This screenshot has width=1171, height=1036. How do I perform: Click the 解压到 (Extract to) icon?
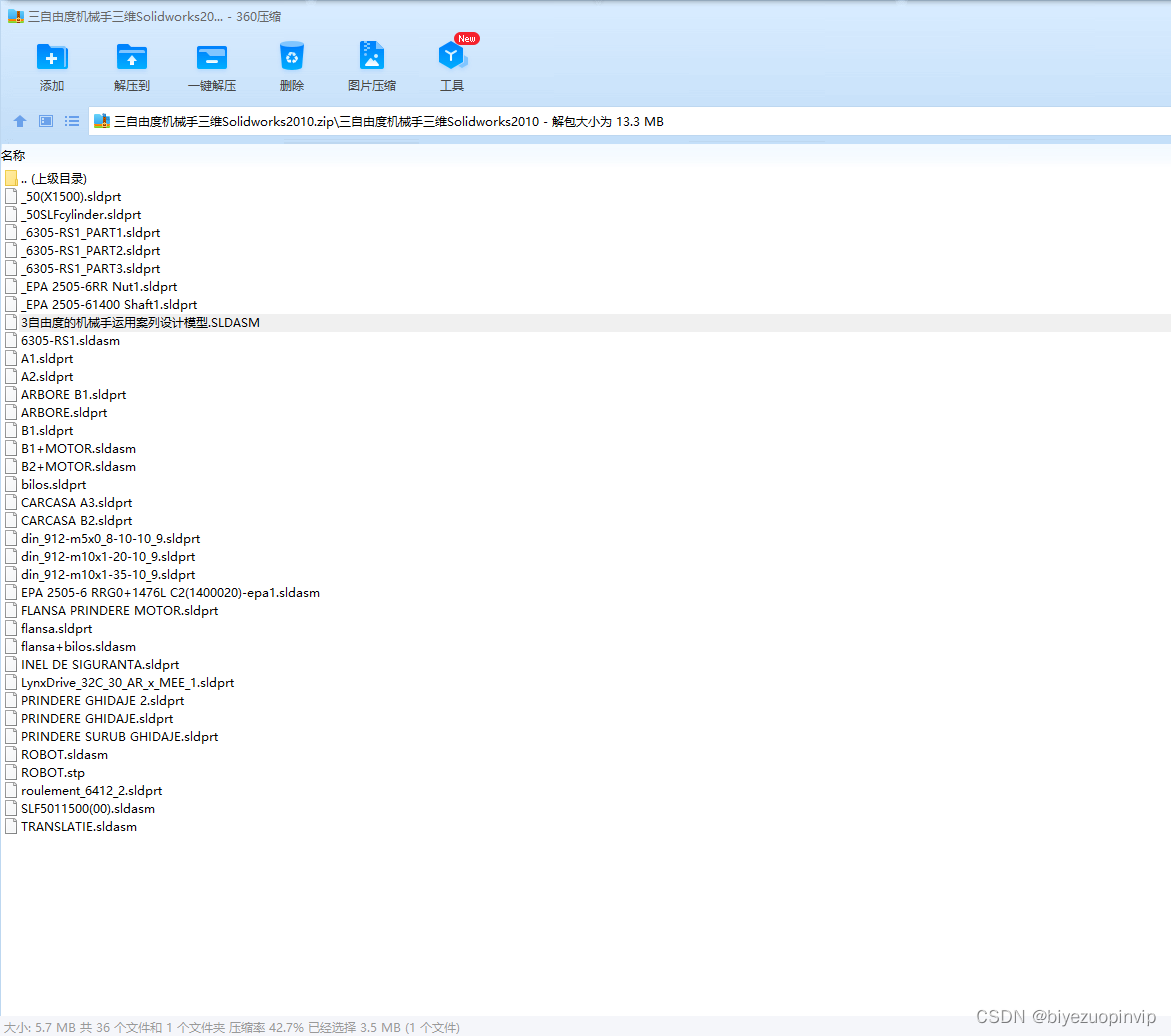click(131, 57)
